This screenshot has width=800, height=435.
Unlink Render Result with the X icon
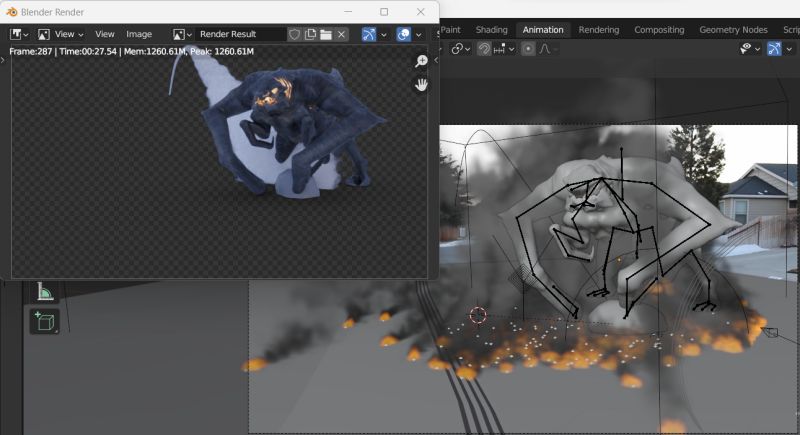click(341, 34)
